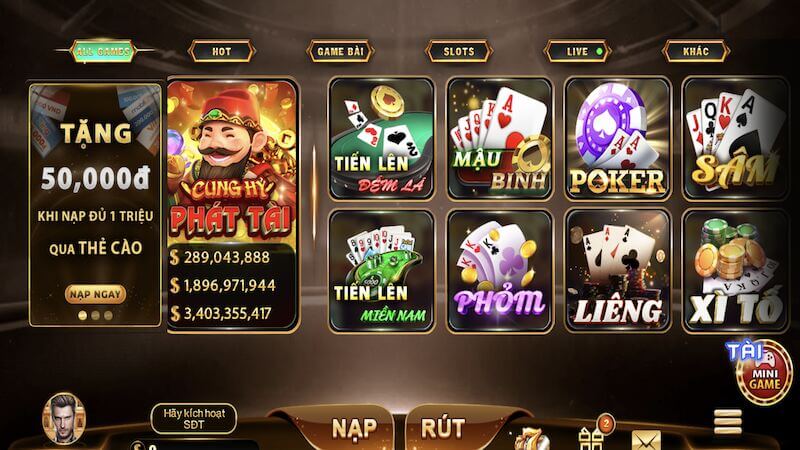800x450 pixels.
Task: Switch to the Game Bài tab
Action: pyautogui.click(x=340, y=52)
